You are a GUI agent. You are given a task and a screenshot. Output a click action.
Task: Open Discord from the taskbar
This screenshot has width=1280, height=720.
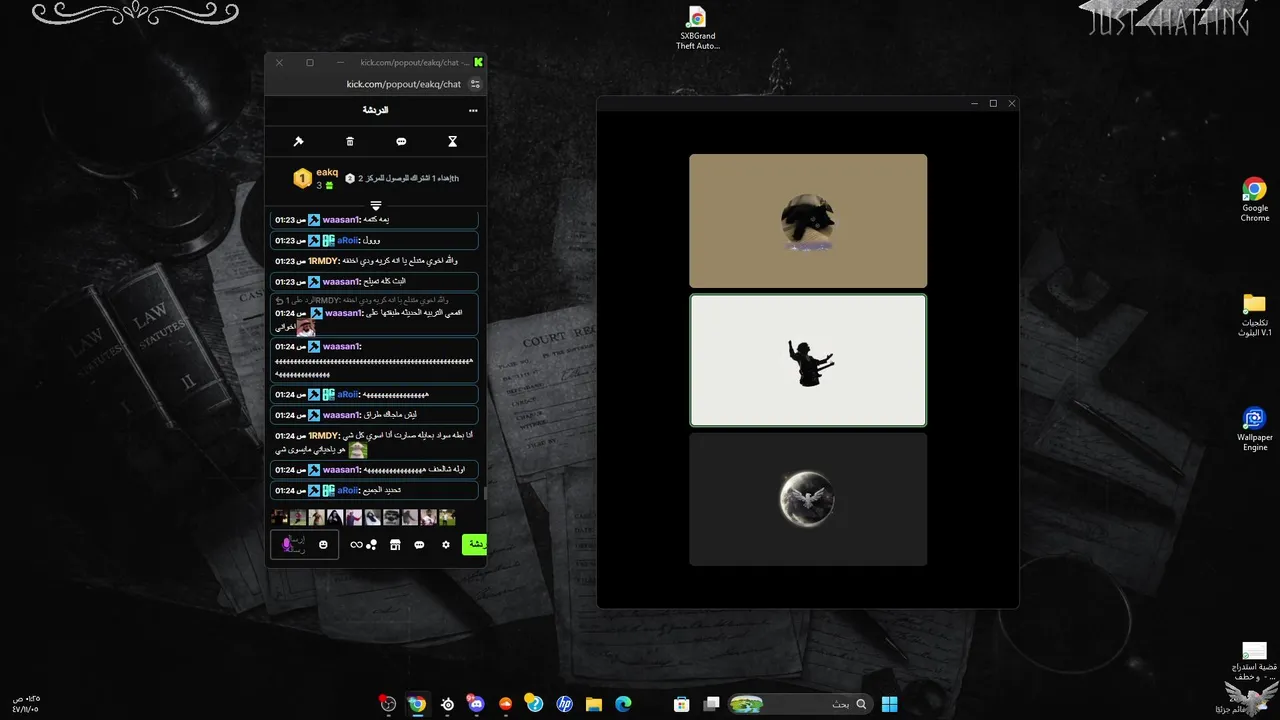click(x=476, y=704)
